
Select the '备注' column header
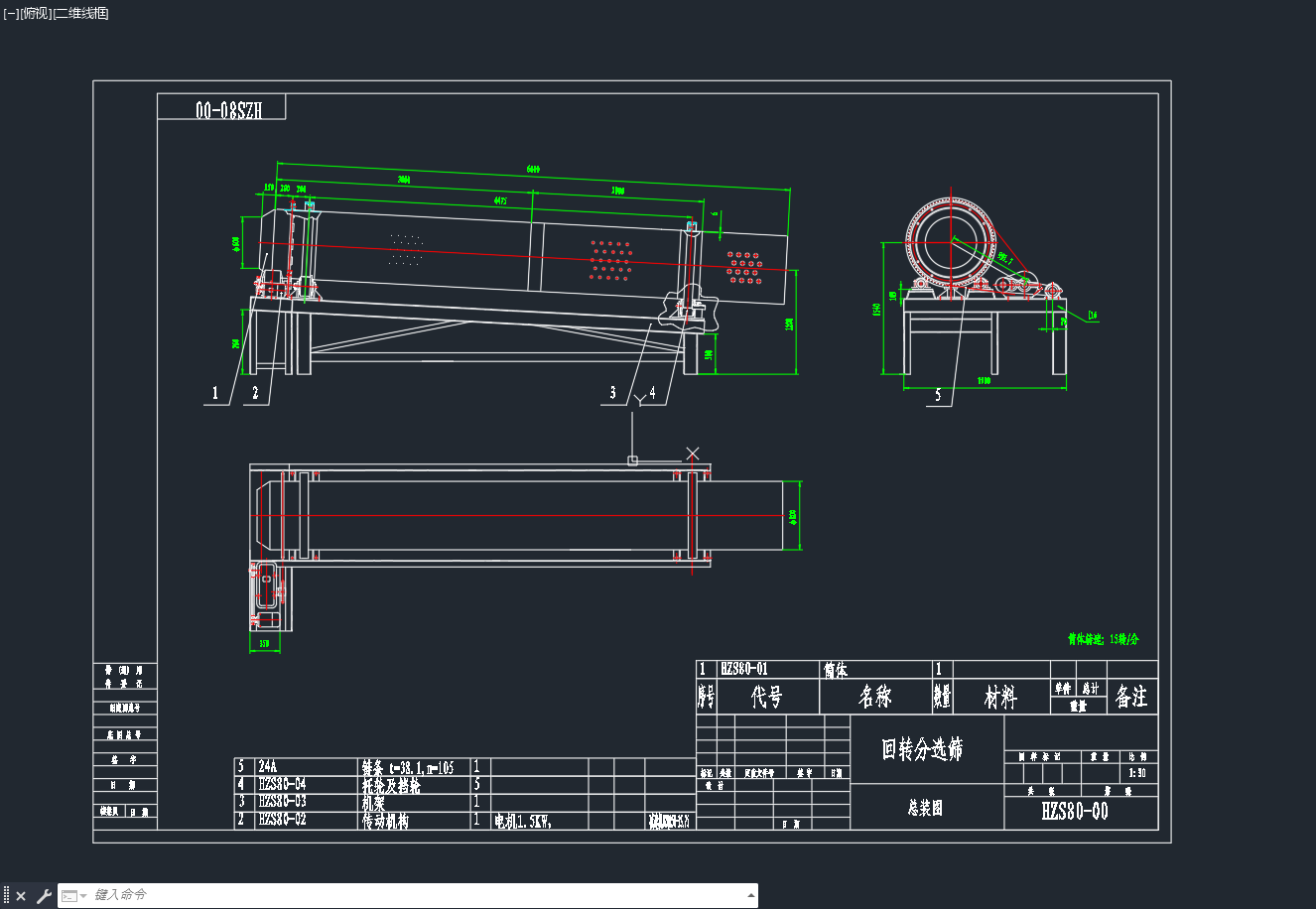(1131, 698)
